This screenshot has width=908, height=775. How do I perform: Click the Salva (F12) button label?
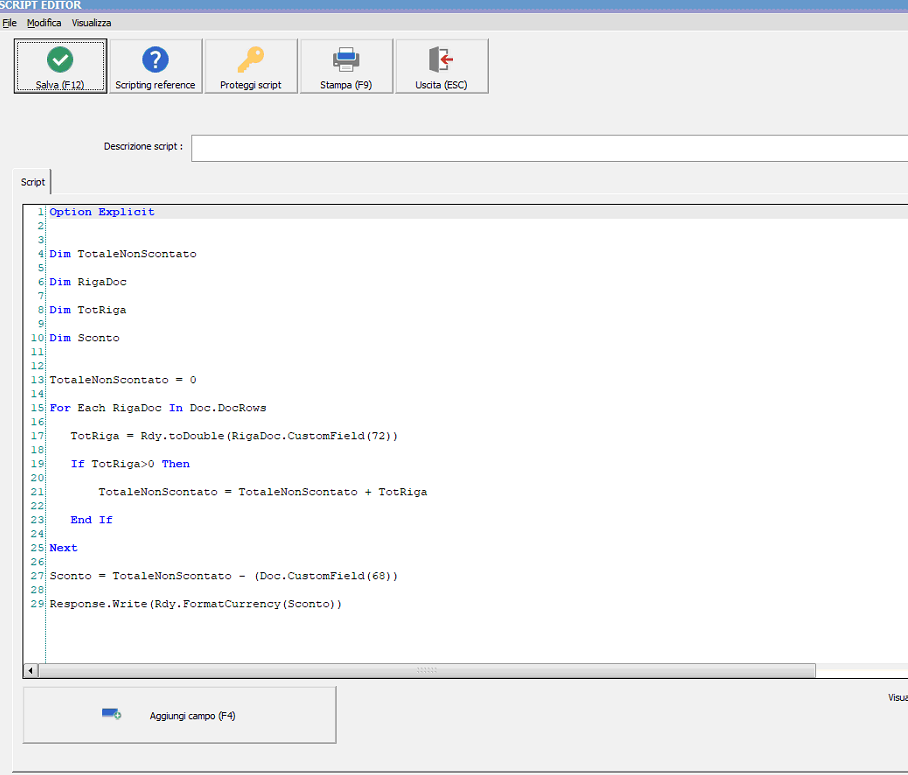click(60, 85)
